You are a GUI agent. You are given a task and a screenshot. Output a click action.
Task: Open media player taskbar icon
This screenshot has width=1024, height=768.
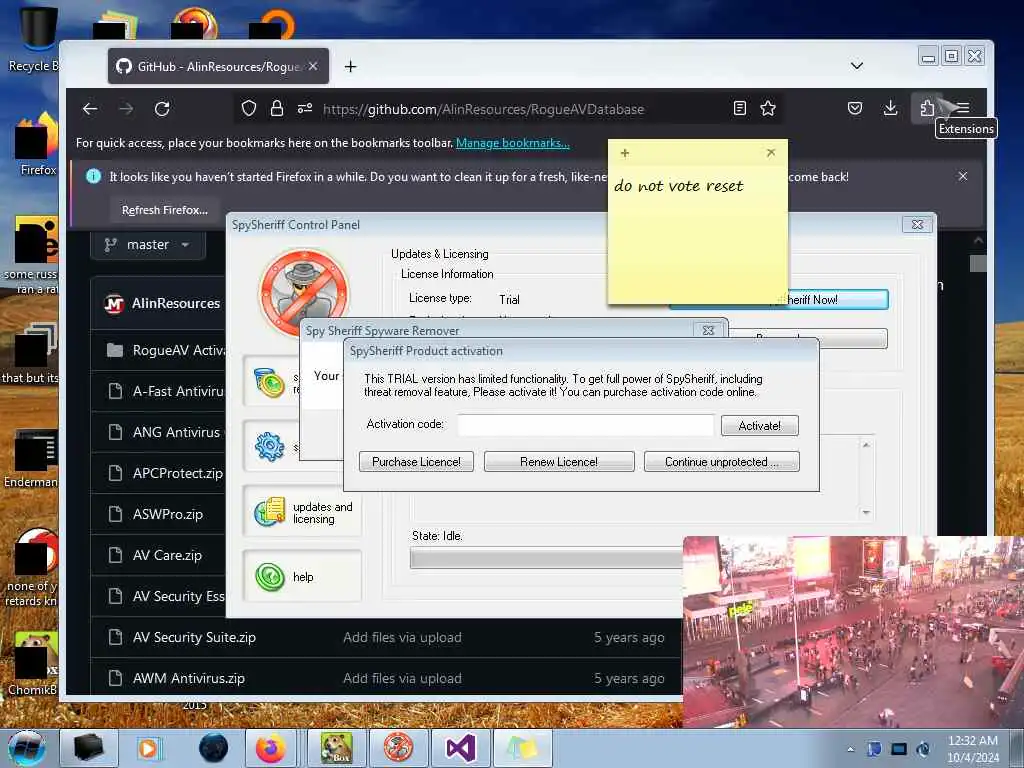148,748
